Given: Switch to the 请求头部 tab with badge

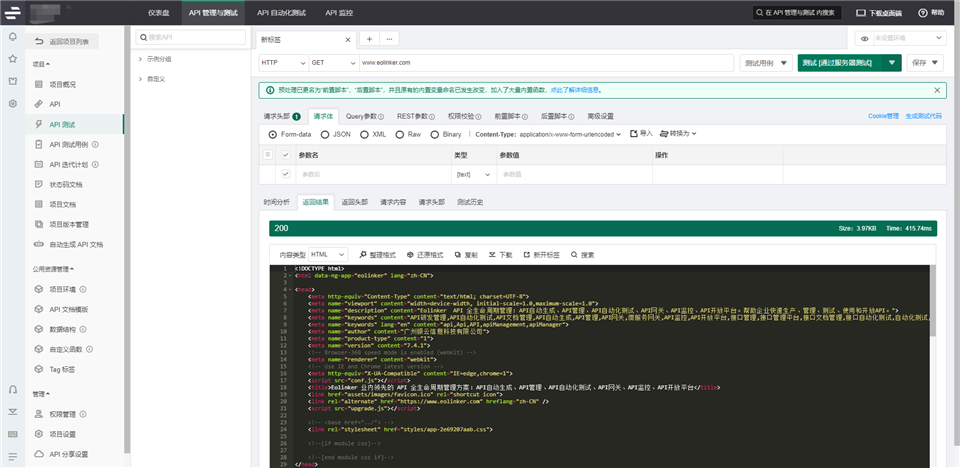Looking at the screenshot, I should click(x=282, y=116).
